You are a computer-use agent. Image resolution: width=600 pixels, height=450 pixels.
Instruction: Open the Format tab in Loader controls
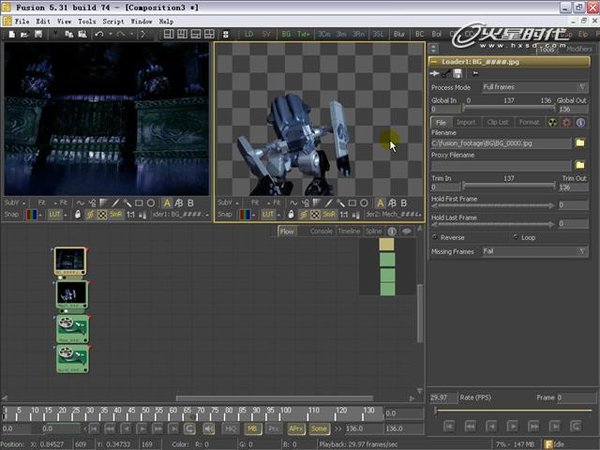529,122
